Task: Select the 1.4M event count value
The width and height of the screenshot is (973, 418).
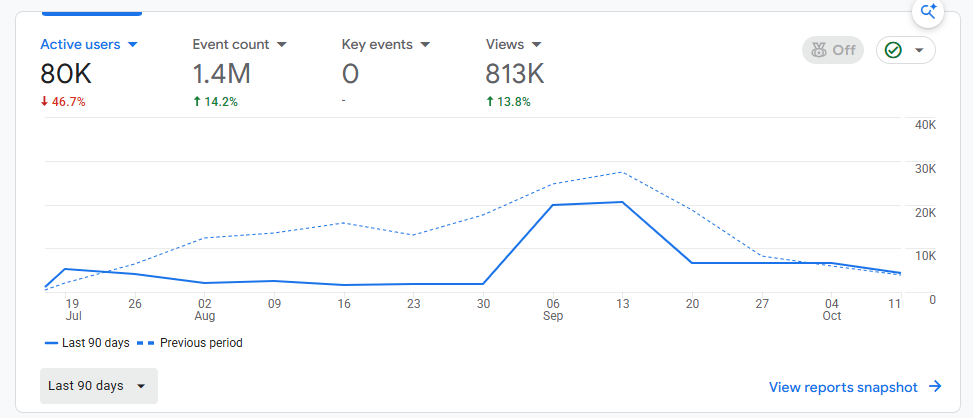Action: point(222,74)
